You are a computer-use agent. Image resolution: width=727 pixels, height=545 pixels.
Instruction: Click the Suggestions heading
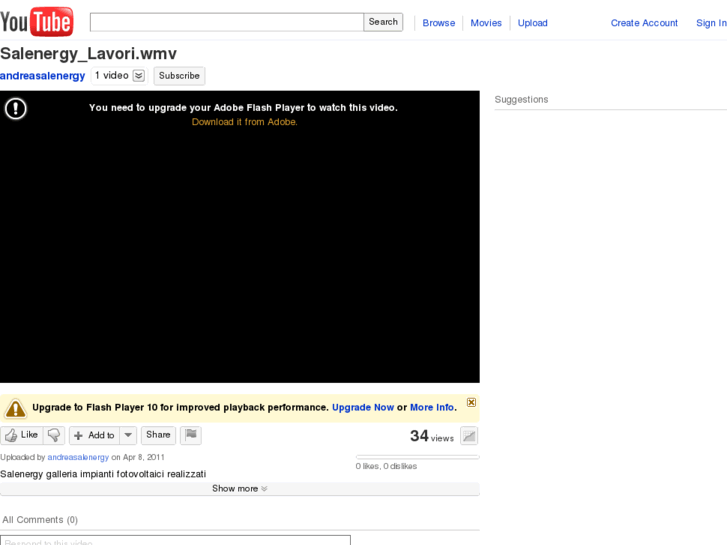tap(521, 99)
